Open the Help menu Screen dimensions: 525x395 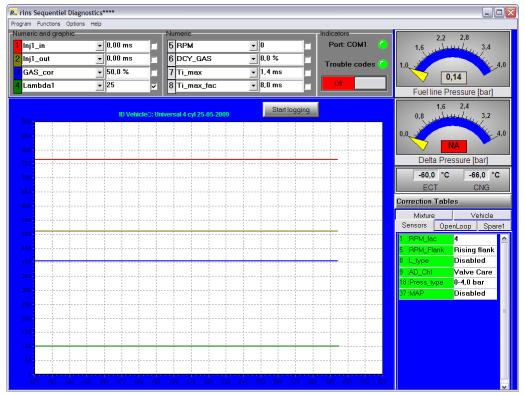click(96, 24)
